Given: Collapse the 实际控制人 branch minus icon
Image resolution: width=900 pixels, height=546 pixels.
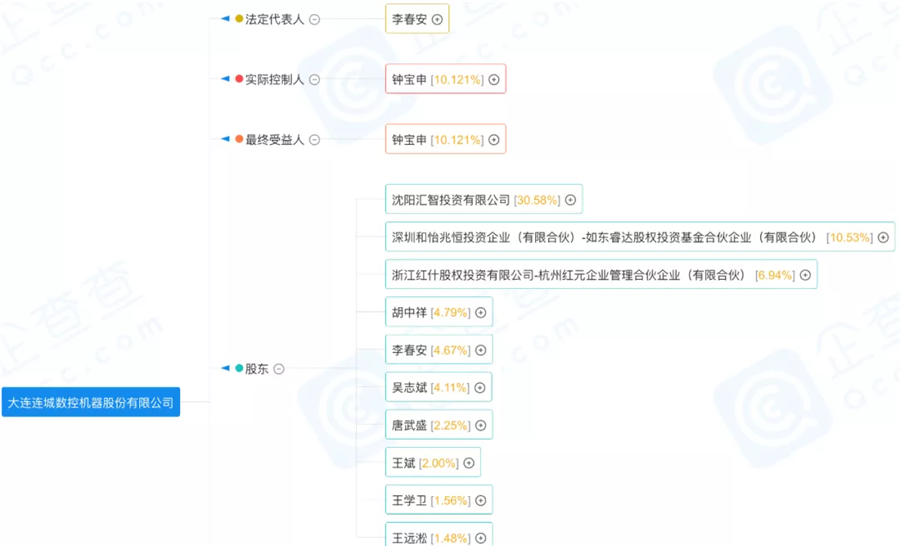Looking at the screenshot, I should pyautogui.click(x=315, y=80).
